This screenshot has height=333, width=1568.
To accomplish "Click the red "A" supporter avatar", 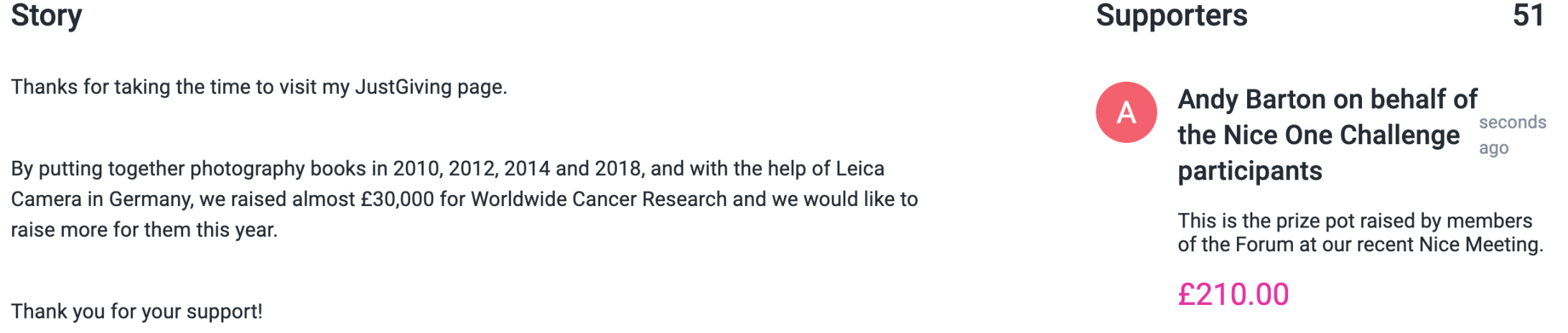I will (1126, 113).
